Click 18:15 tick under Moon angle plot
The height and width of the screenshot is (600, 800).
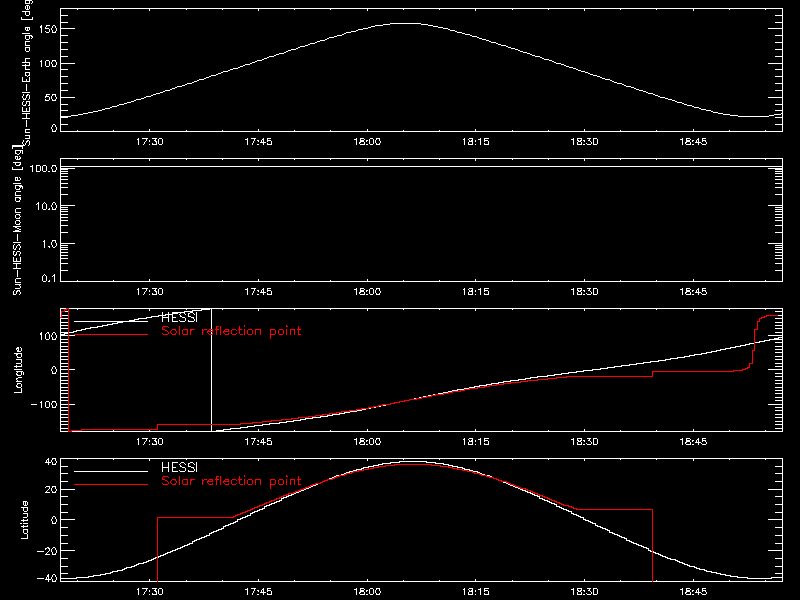(476, 292)
